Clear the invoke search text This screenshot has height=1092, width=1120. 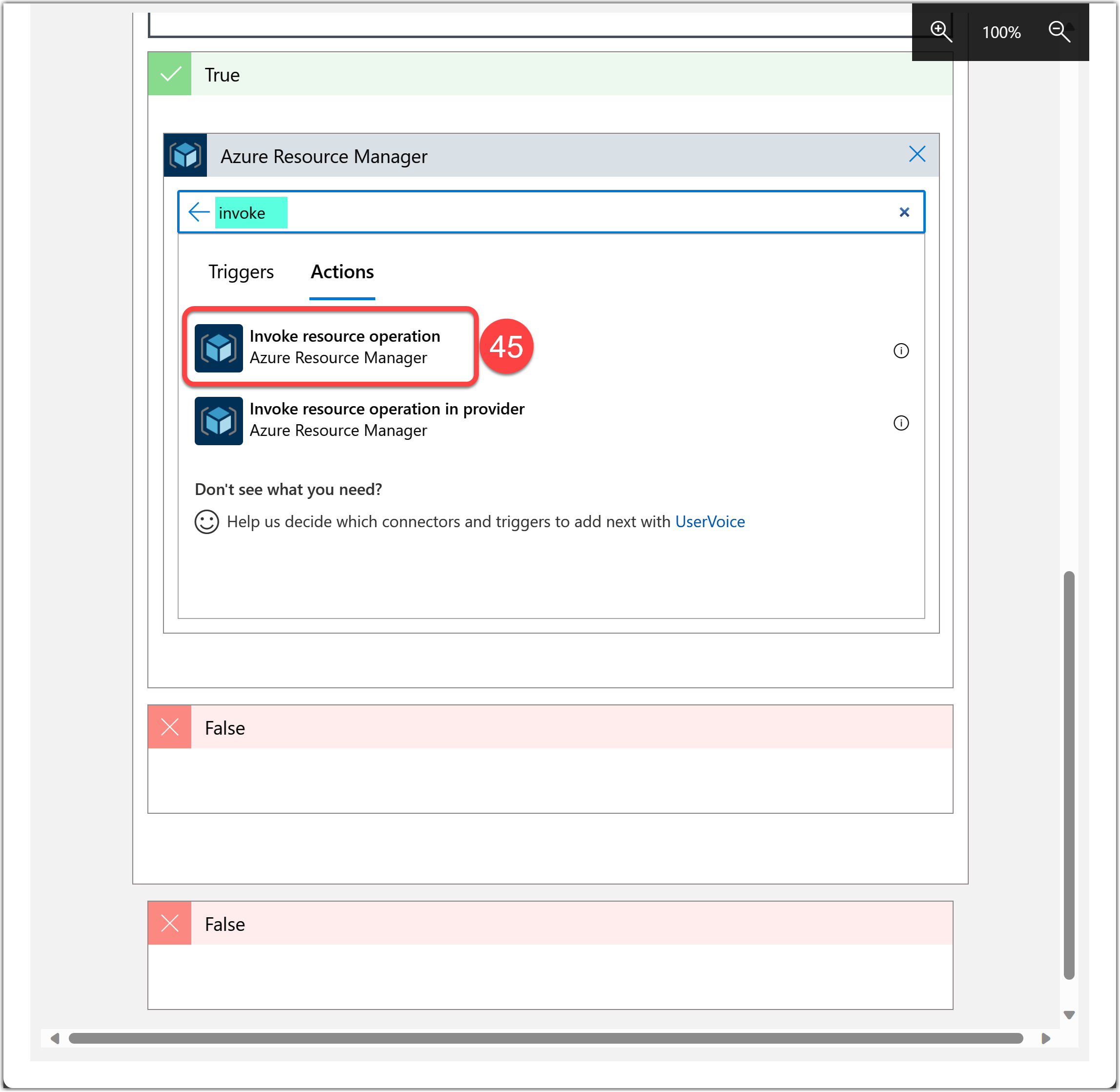tap(904, 212)
